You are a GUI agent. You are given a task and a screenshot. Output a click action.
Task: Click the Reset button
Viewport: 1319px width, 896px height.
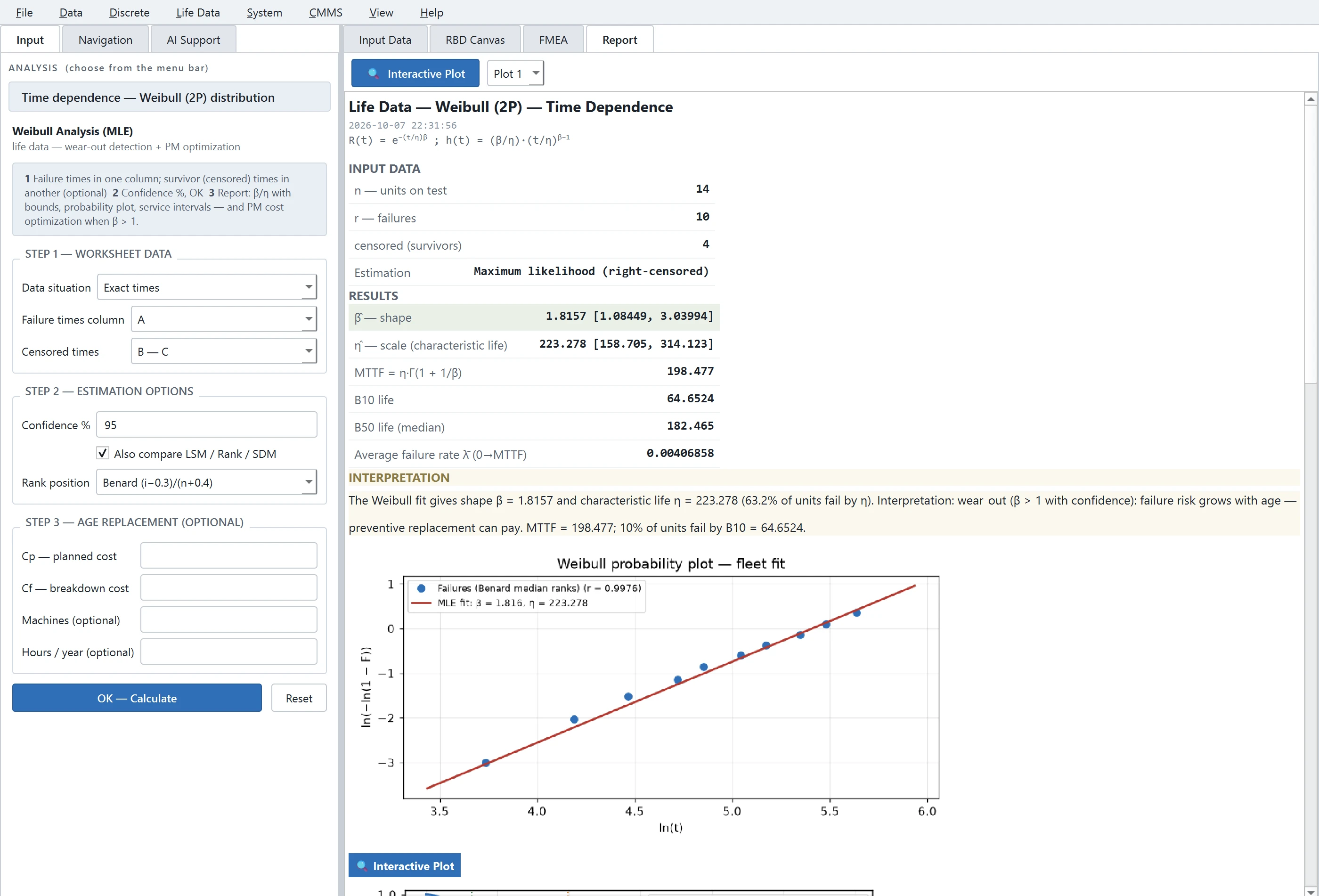[299, 698]
